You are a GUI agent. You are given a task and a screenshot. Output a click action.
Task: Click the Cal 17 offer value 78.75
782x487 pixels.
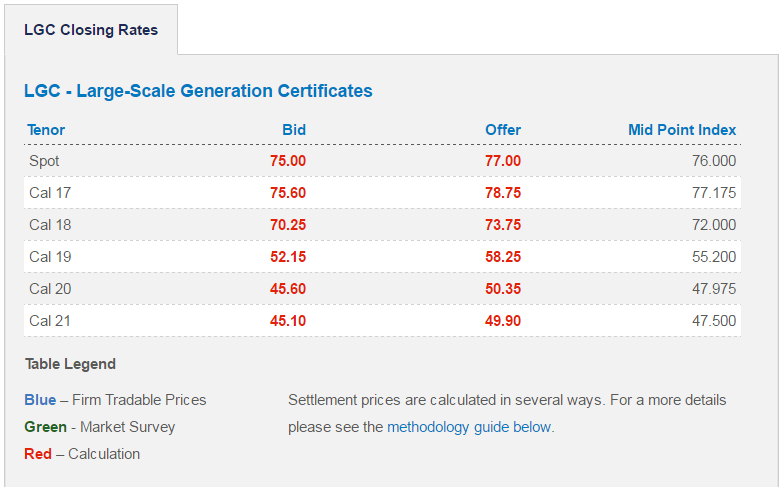coord(503,193)
